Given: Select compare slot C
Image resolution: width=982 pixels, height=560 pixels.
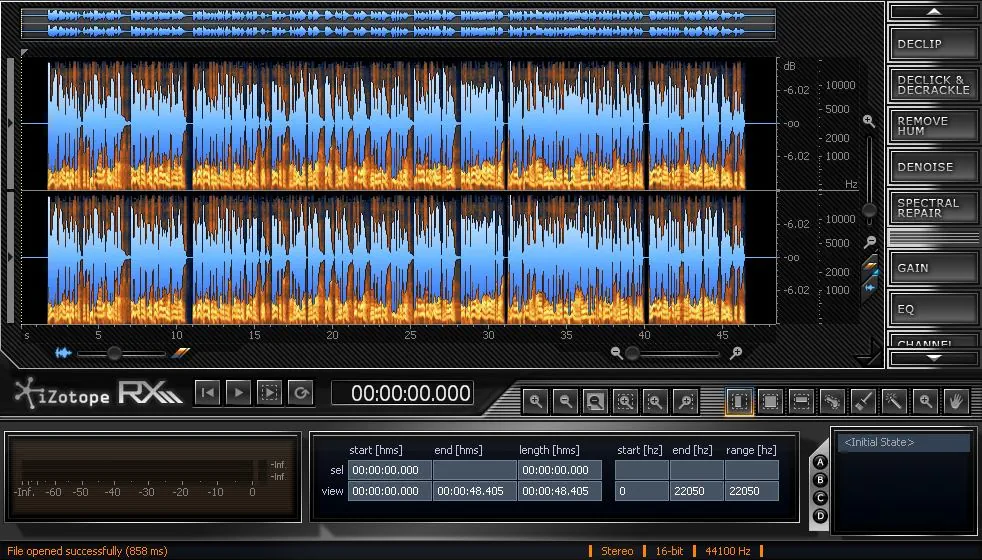Looking at the screenshot, I should pos(820,498).
